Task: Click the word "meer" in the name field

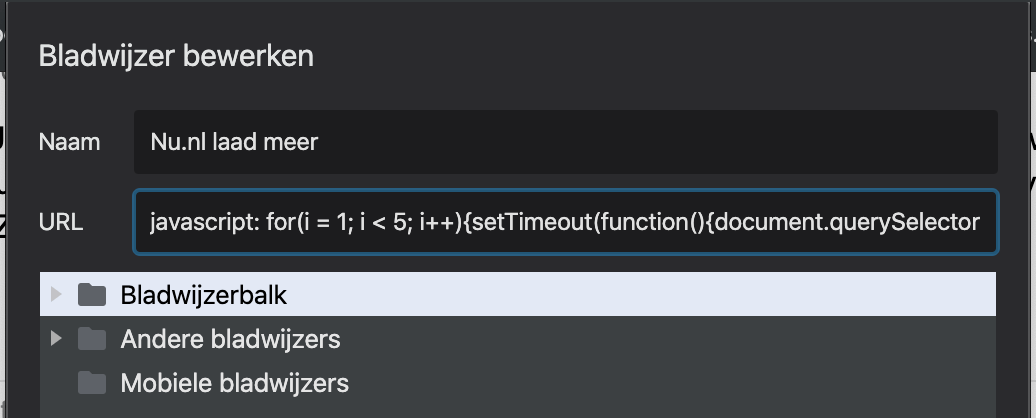Action: (289, 142)
